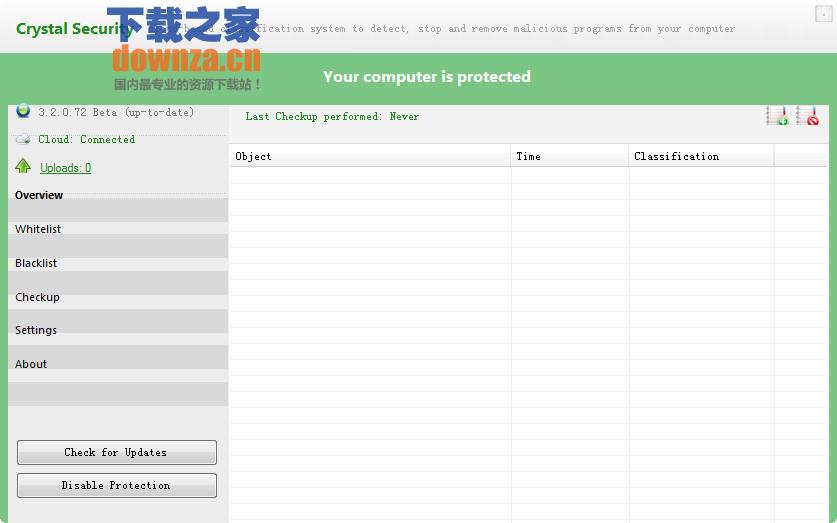Viewport: 837px width, 523px height.
Task: Click the '3.2.0.72 Beta (up-to-date)' version text
Action: pos(116,112)
